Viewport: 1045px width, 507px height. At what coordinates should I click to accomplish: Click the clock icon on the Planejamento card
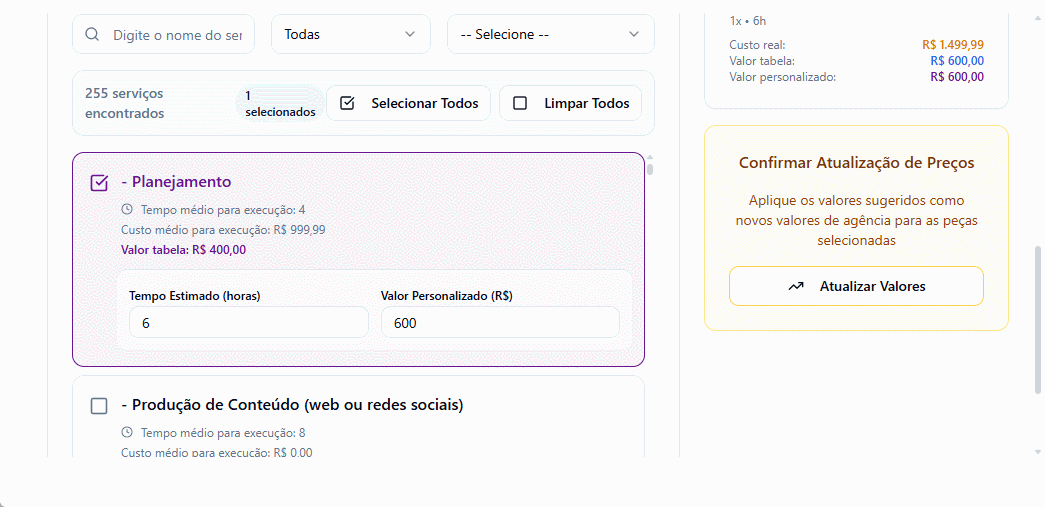[127, 210]
